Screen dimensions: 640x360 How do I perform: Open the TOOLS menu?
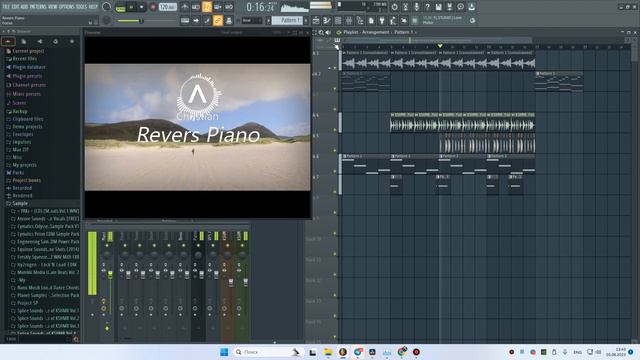pos(82,7)
